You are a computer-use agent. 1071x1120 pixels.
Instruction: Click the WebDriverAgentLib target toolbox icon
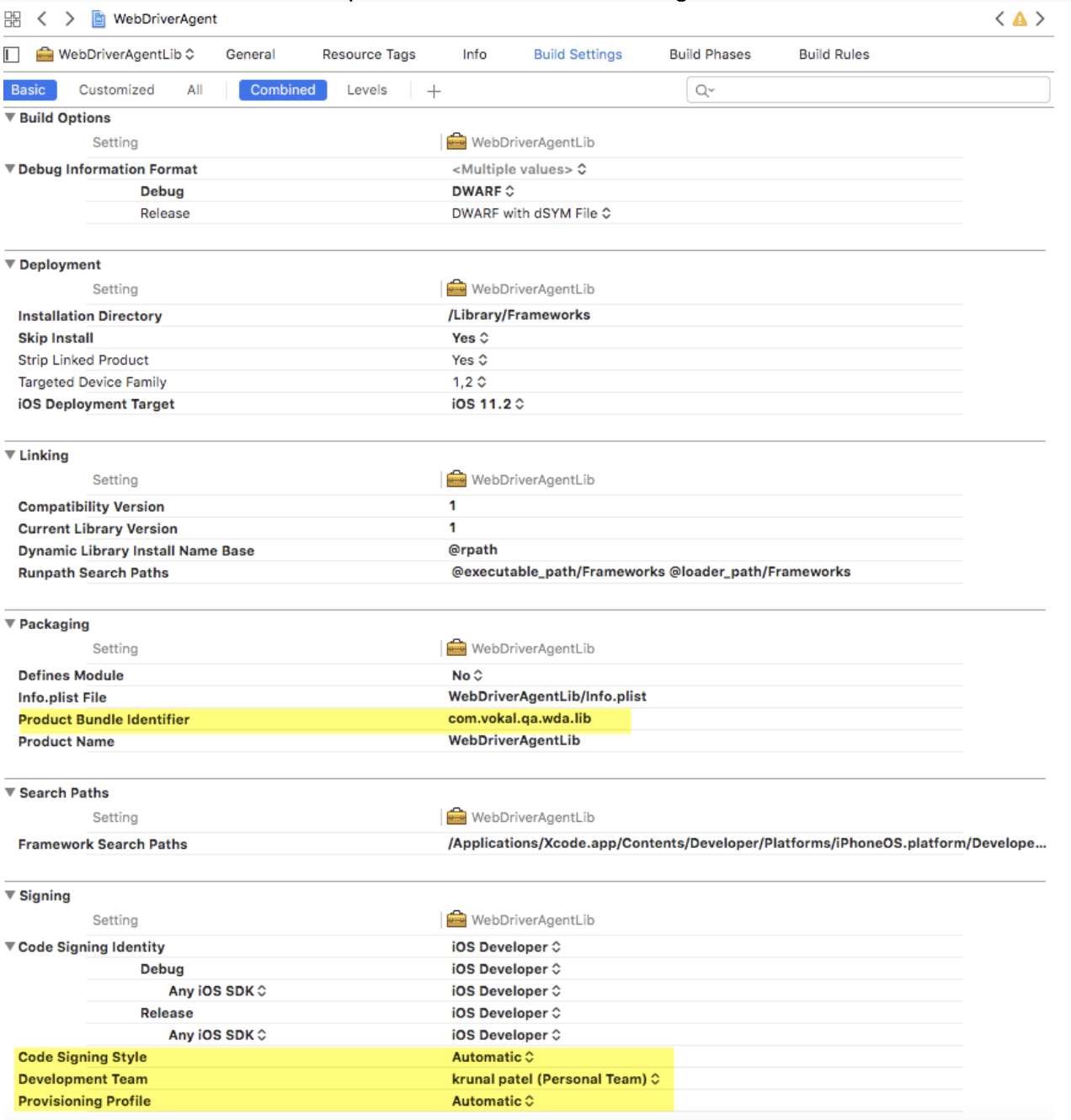[45, 55]
